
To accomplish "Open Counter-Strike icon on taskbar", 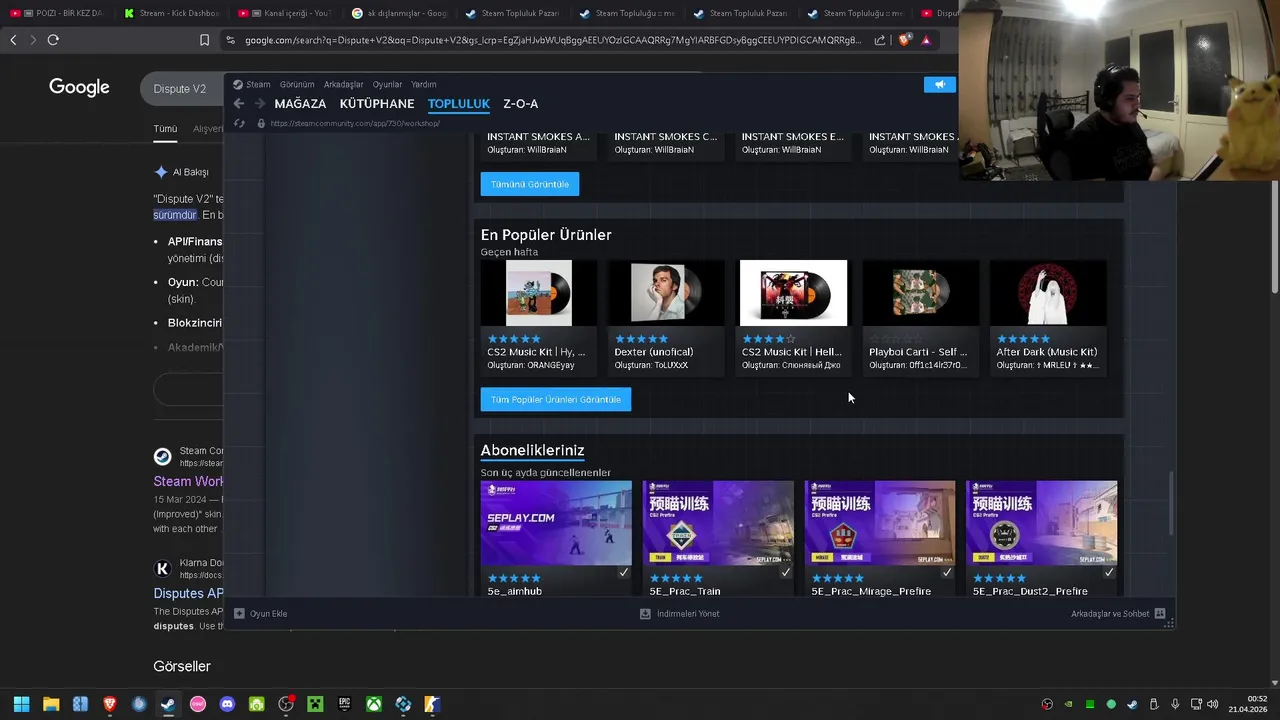I will coord(432,704).
